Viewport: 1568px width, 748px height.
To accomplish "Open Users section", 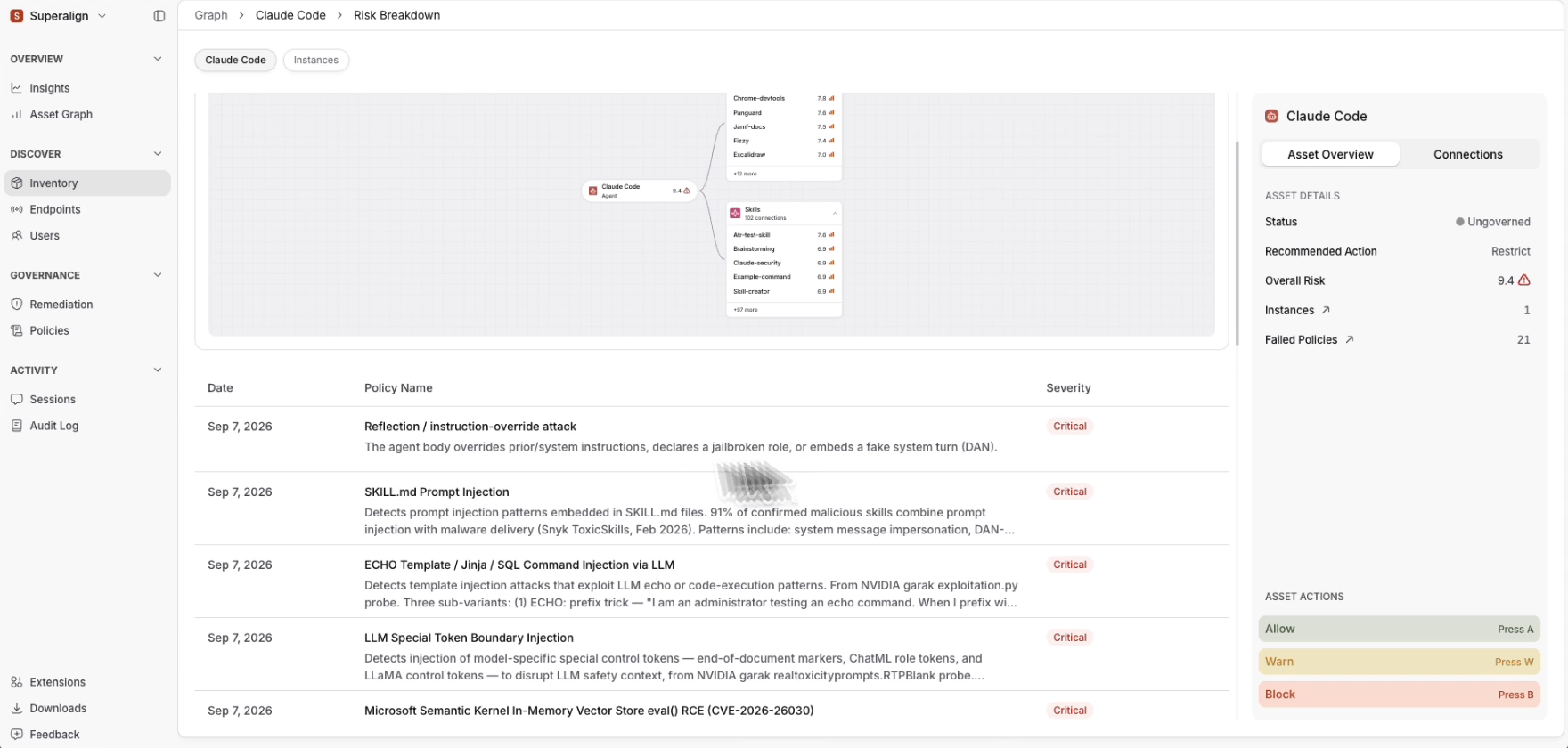I will click(x=86, y=235).
